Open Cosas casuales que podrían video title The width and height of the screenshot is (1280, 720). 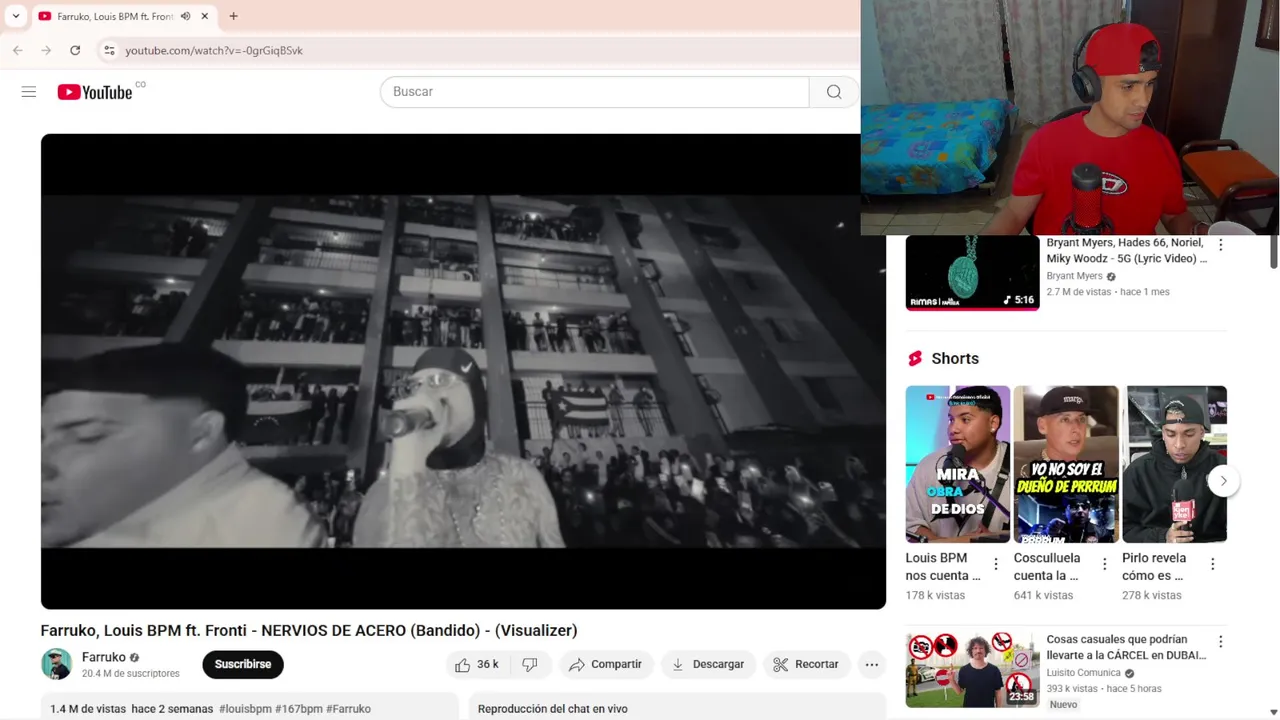coord(1127,647)
